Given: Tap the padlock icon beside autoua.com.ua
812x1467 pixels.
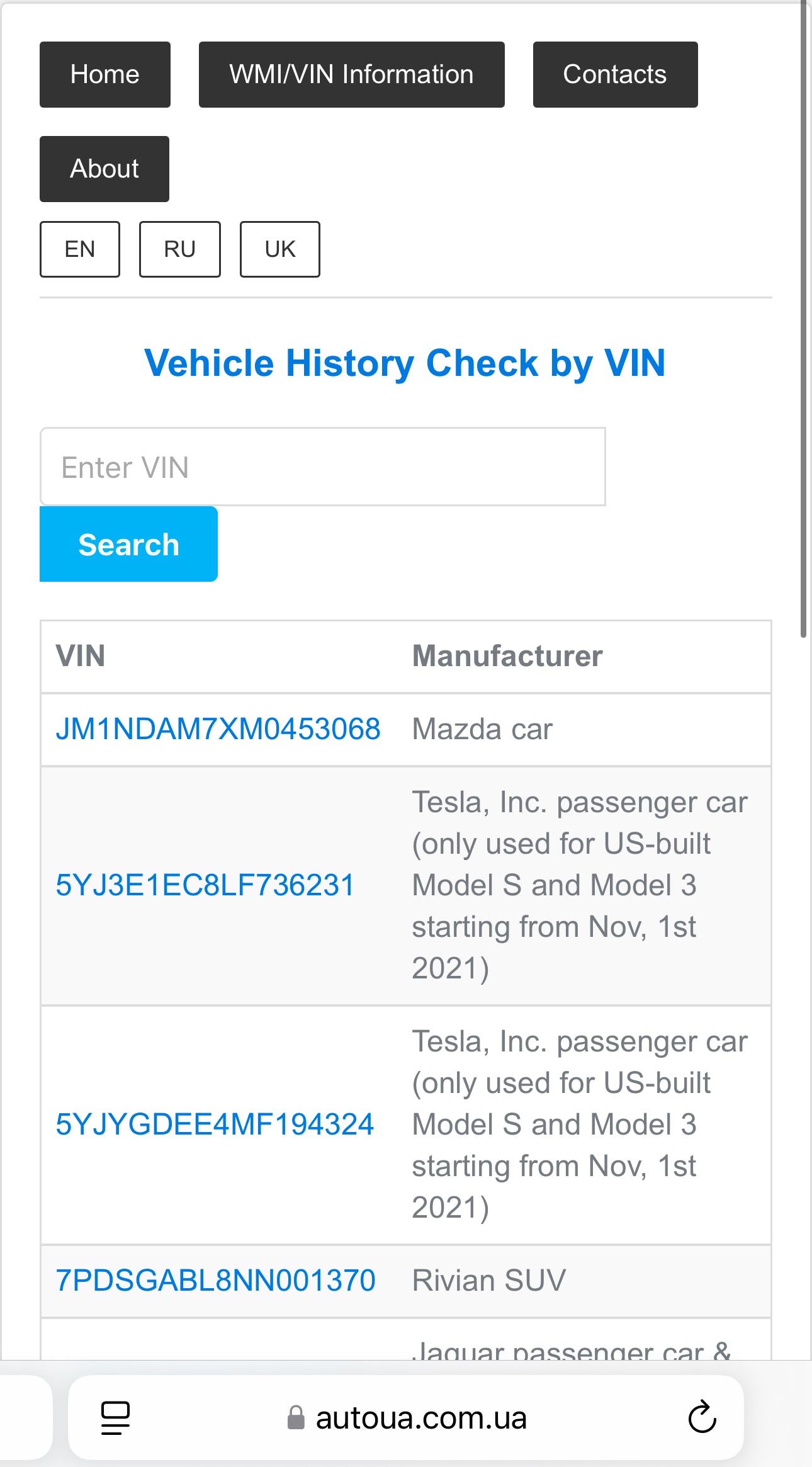Looking at the screenshot, I should coord(295,1418).
